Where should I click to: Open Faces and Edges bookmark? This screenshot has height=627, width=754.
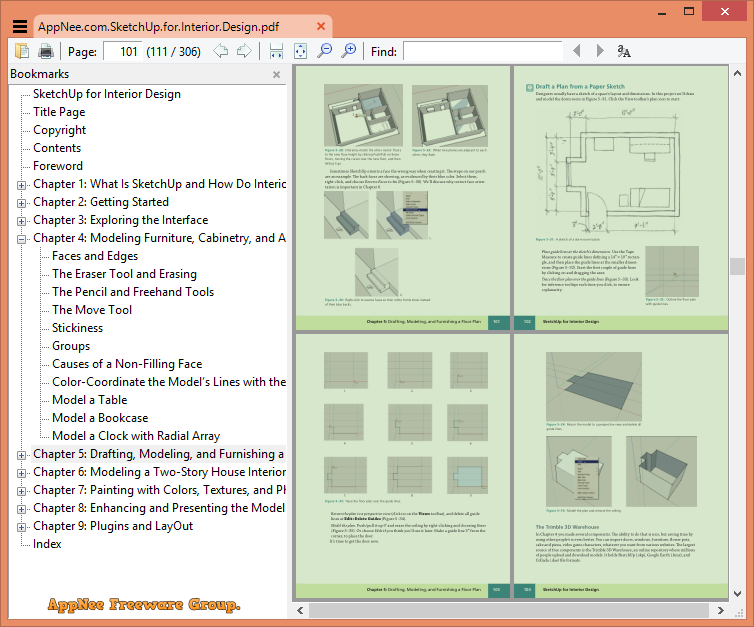pyautogui.click(x=95, y=256)
